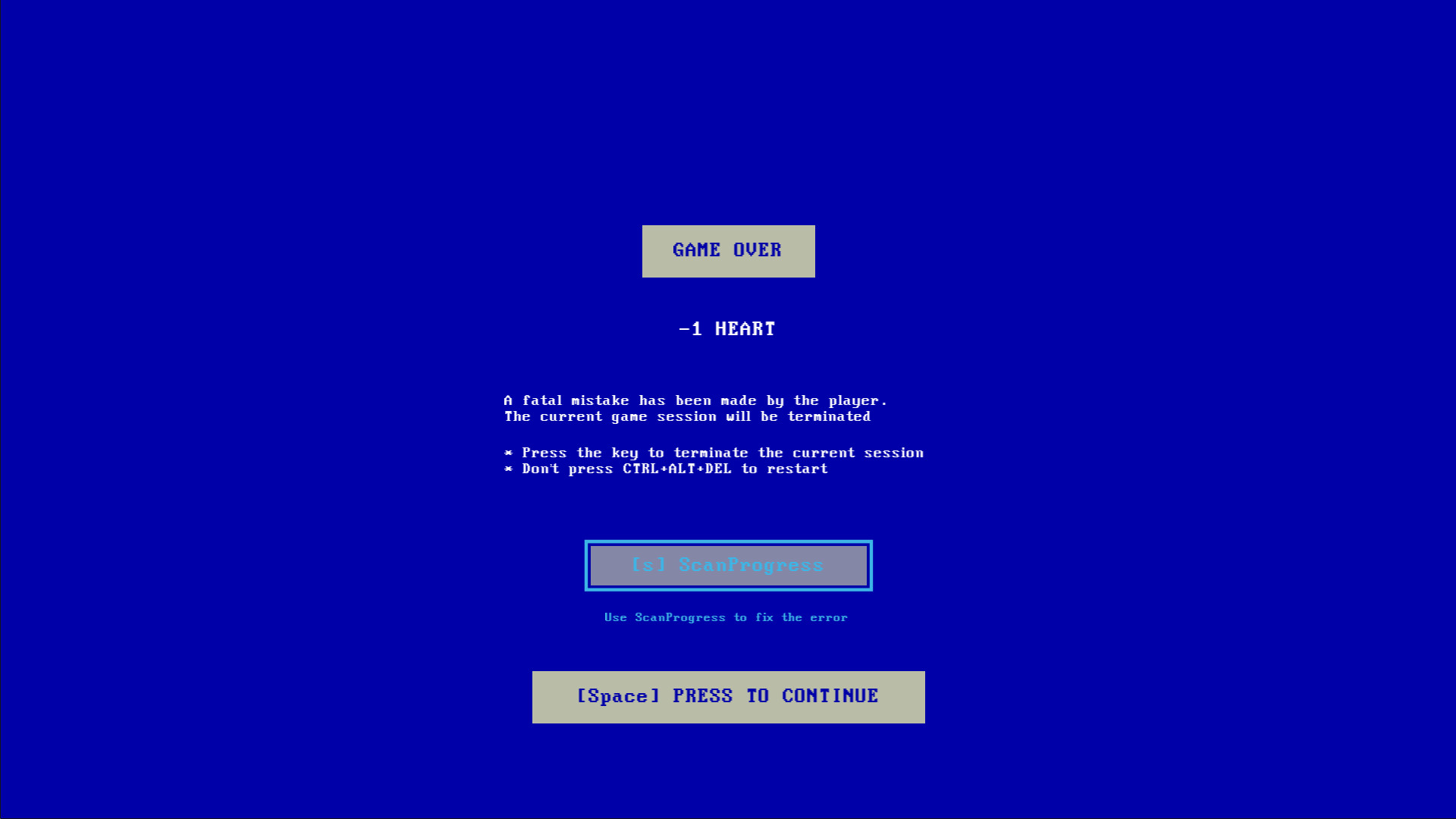Press [Space] to continue game

pos(727,696)
